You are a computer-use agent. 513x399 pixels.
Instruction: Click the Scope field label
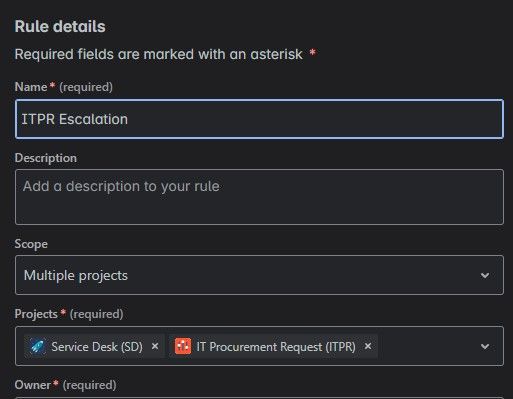click(x=31, y=244)
